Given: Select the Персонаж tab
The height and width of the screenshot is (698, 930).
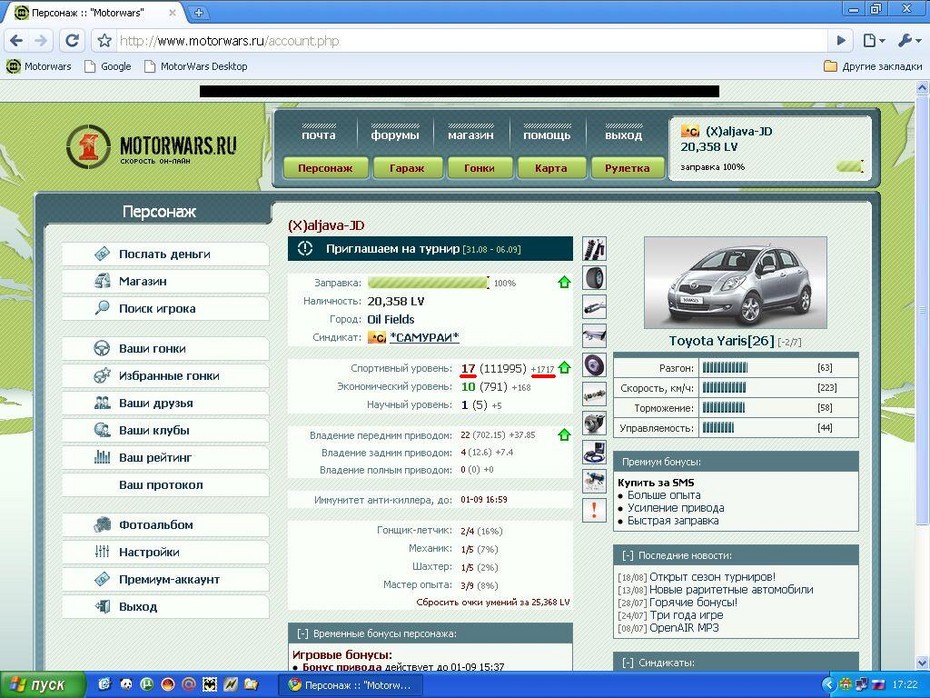Looking at the screenshot, I should coord(325,168).
